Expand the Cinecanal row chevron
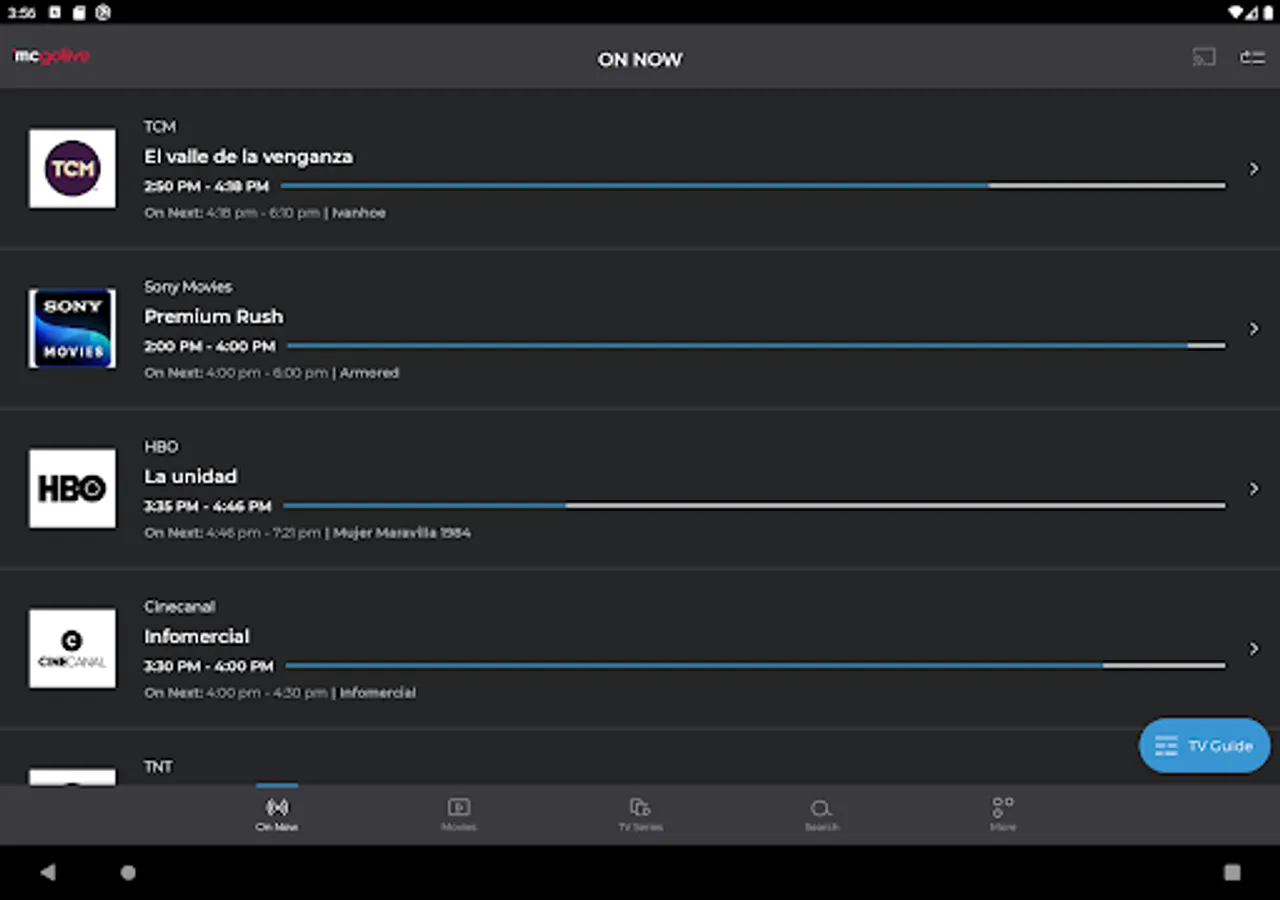1280x900 pixels. [x=1254, y=649]
